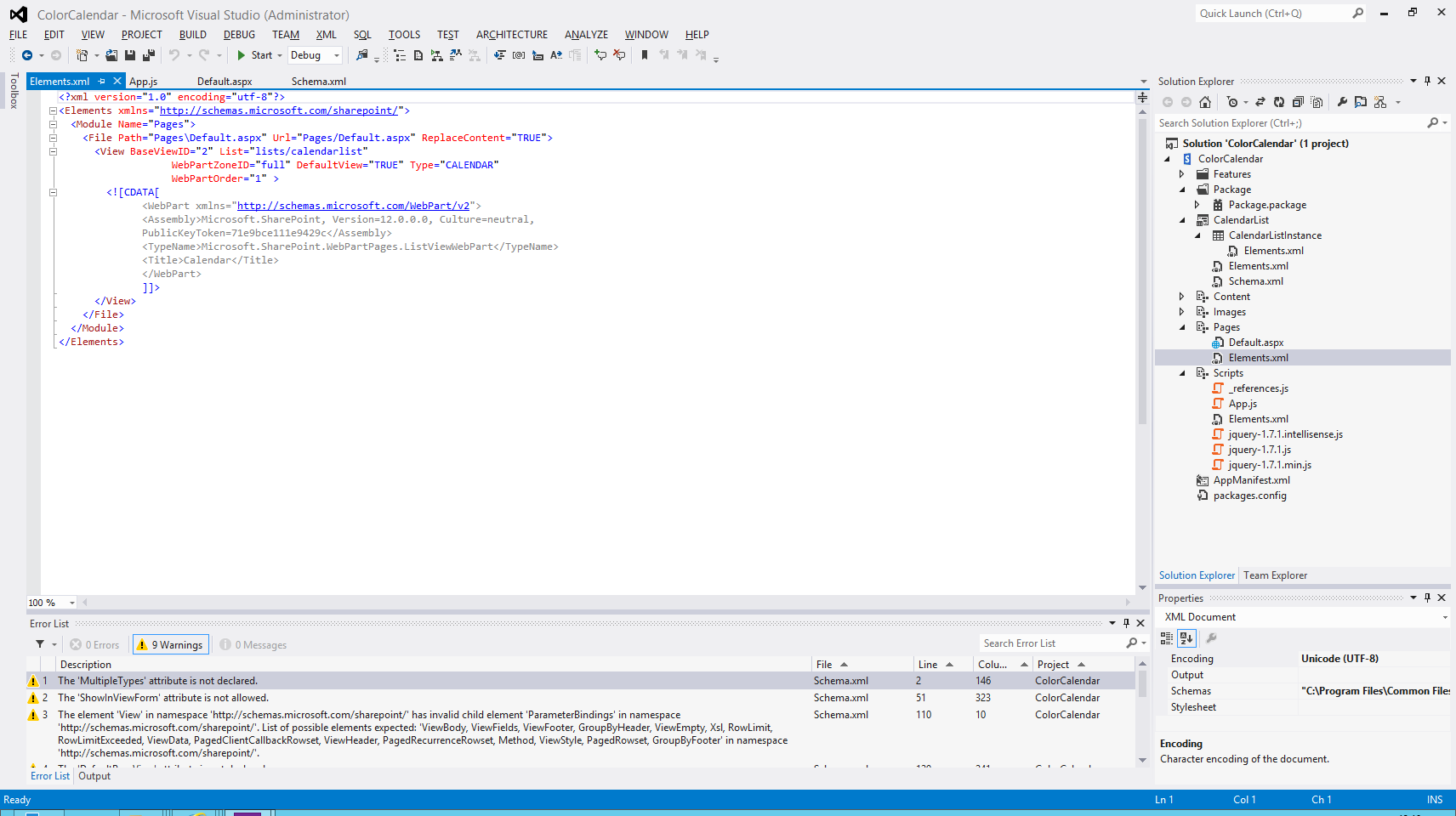Pin the Elements.xml tab
The height and width of the screenshot is (816, 1456).
101,82
